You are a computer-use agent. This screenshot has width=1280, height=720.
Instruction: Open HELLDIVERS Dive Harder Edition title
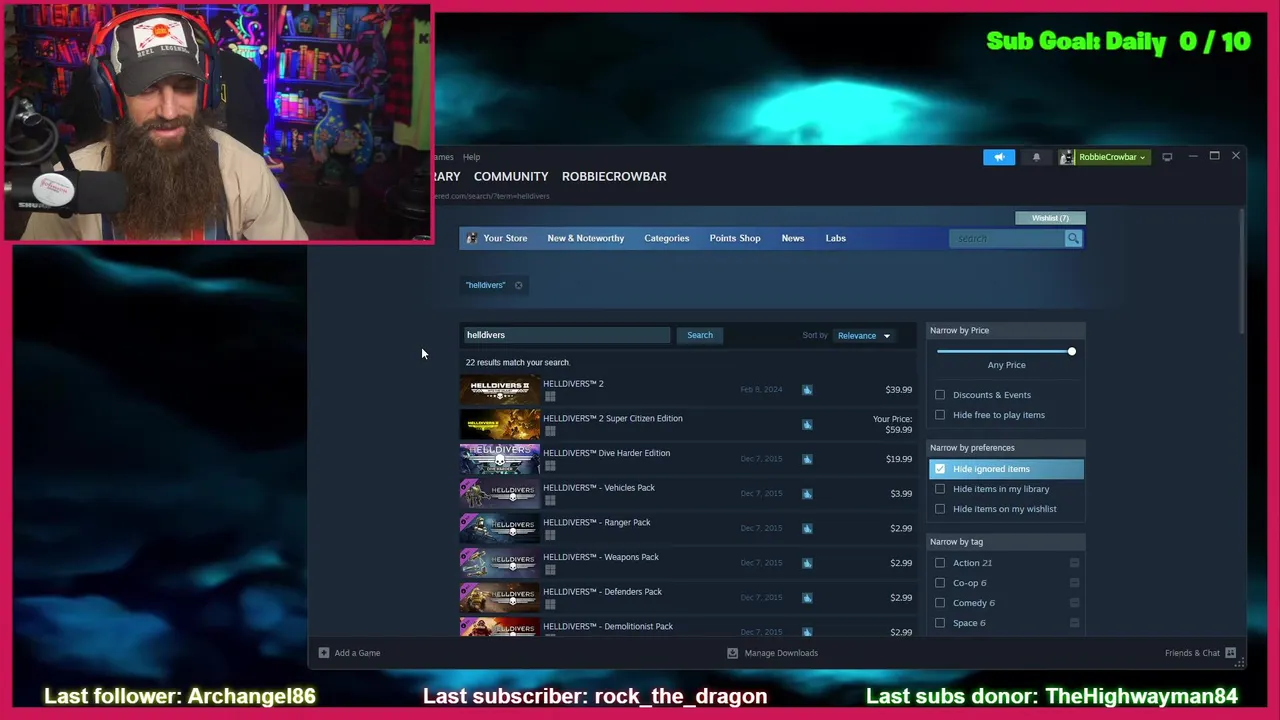tap(607, 453)
